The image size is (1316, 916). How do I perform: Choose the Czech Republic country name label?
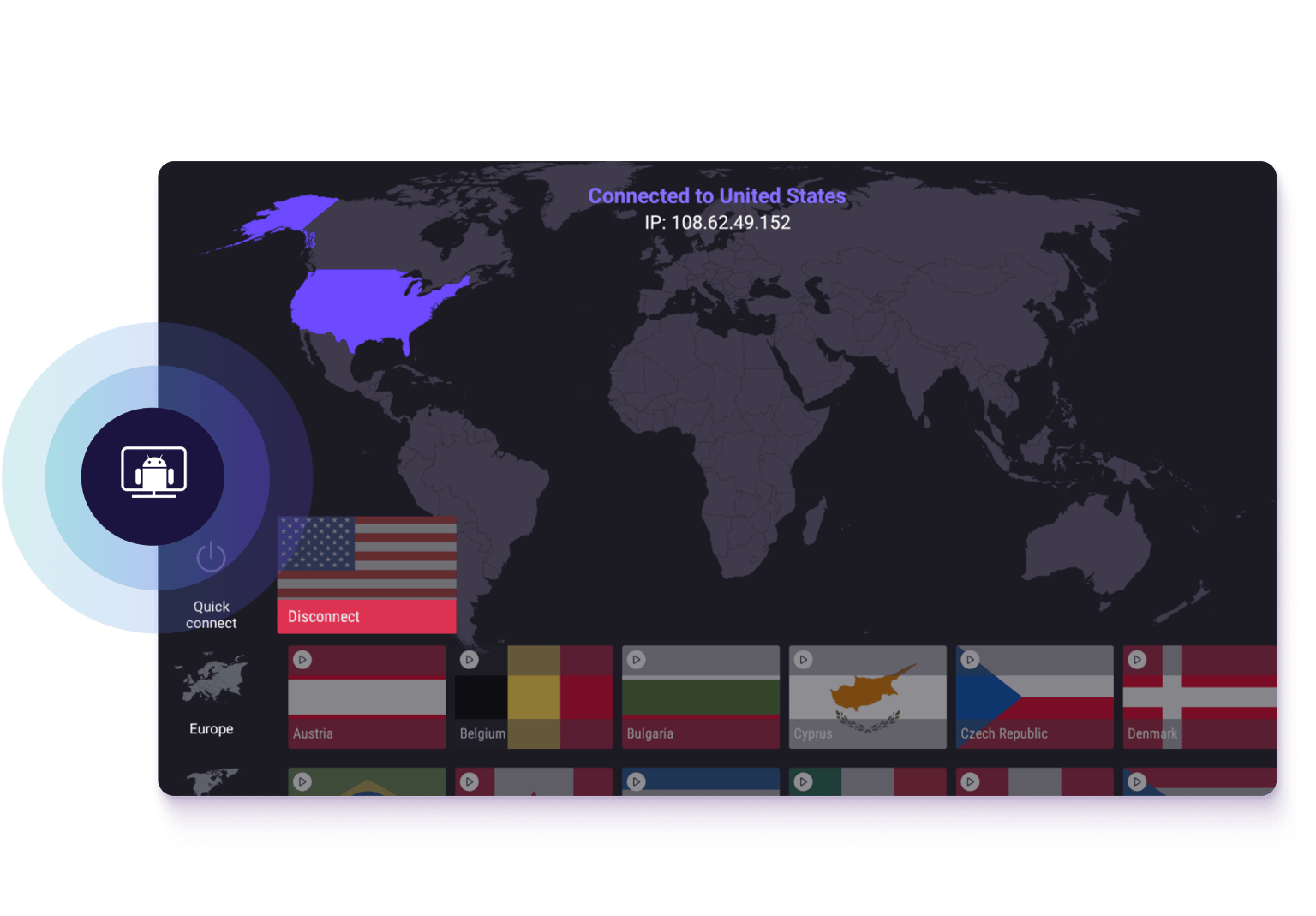(1003, 734)
